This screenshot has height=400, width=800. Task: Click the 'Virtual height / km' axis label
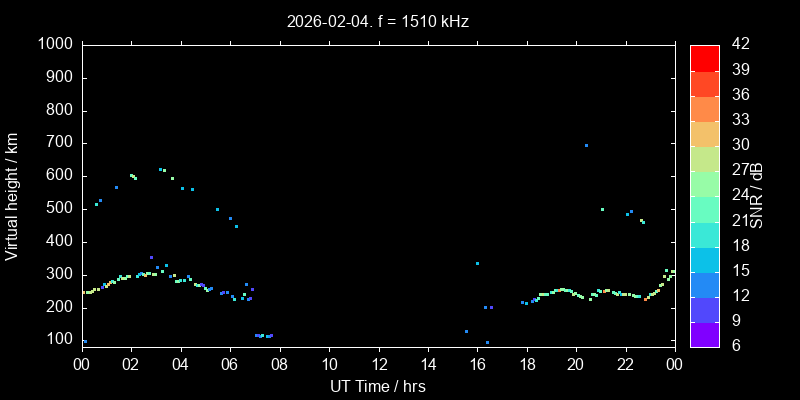pyautogui.click(x=12, y=195)
